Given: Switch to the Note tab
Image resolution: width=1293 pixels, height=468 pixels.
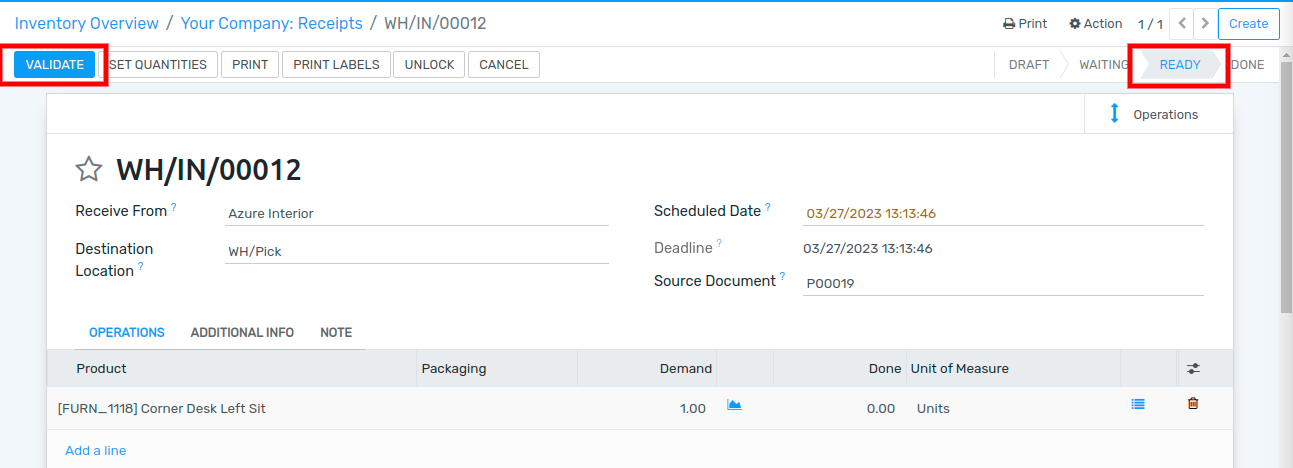Looking at the screenshot, I should point(336,332).
